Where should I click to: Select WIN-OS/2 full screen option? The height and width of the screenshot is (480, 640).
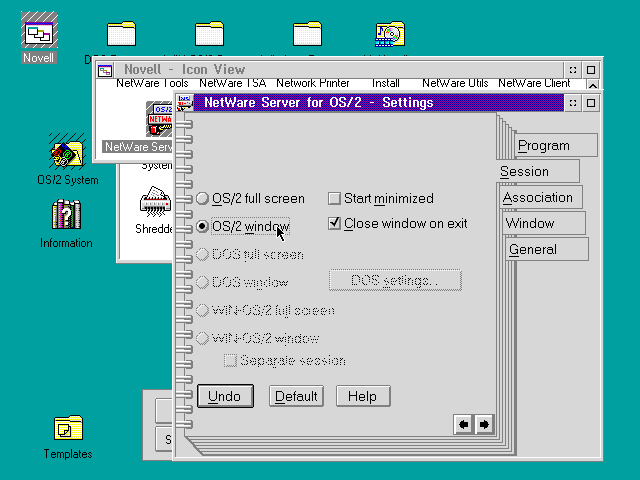[265, 311]
